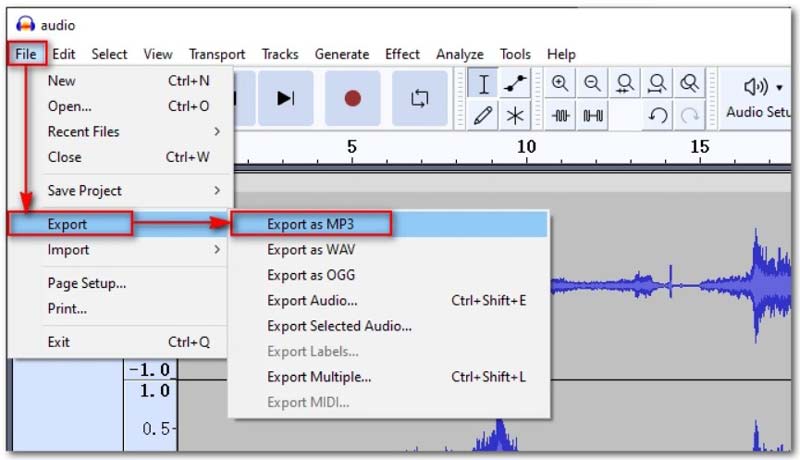Screen dimensions: 800x460
Task: Select the Multi-tool asterisk icon
Action: (515, 115)
